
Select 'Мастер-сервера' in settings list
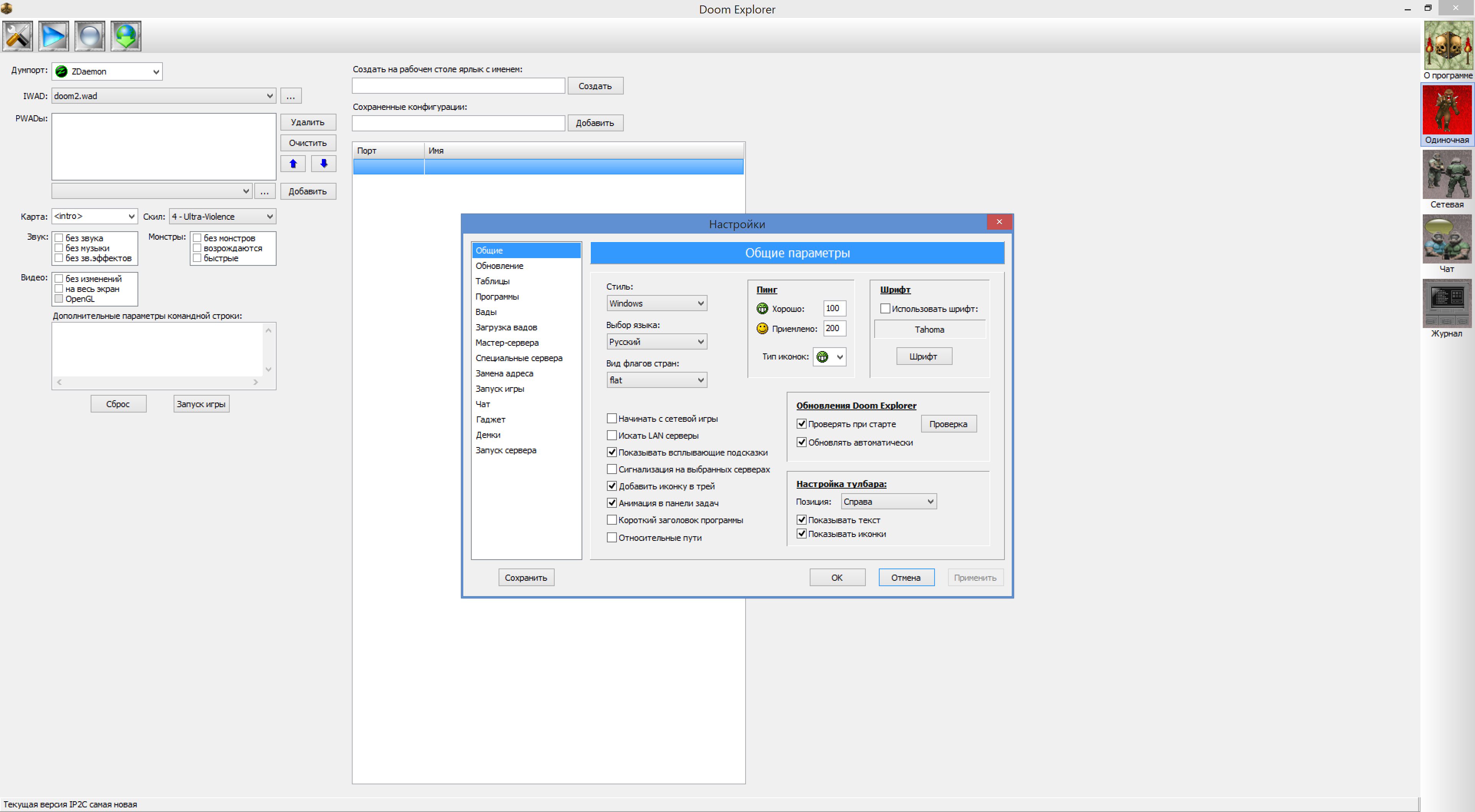507,343
